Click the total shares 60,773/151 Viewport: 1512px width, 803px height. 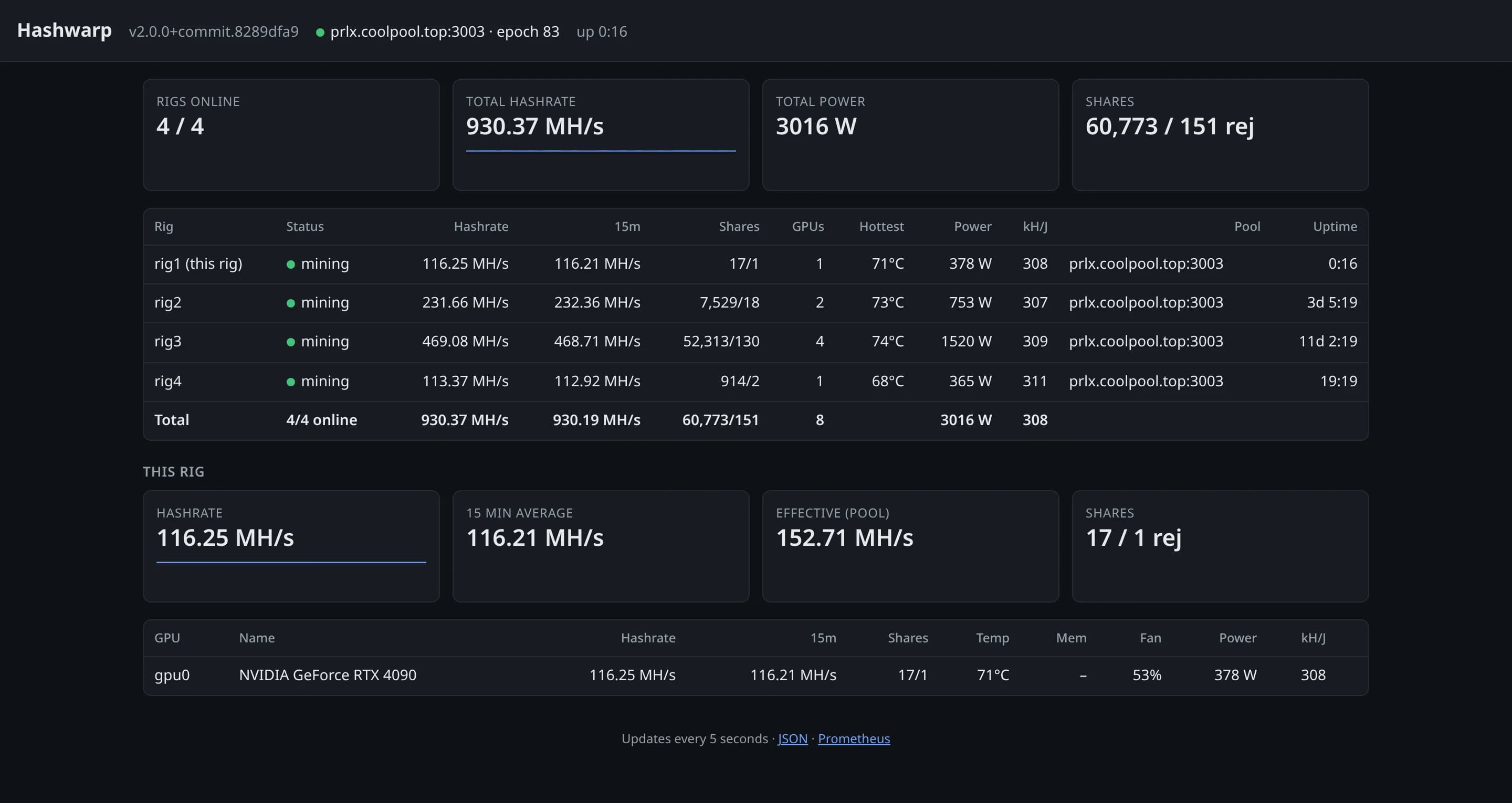(720, 420)
